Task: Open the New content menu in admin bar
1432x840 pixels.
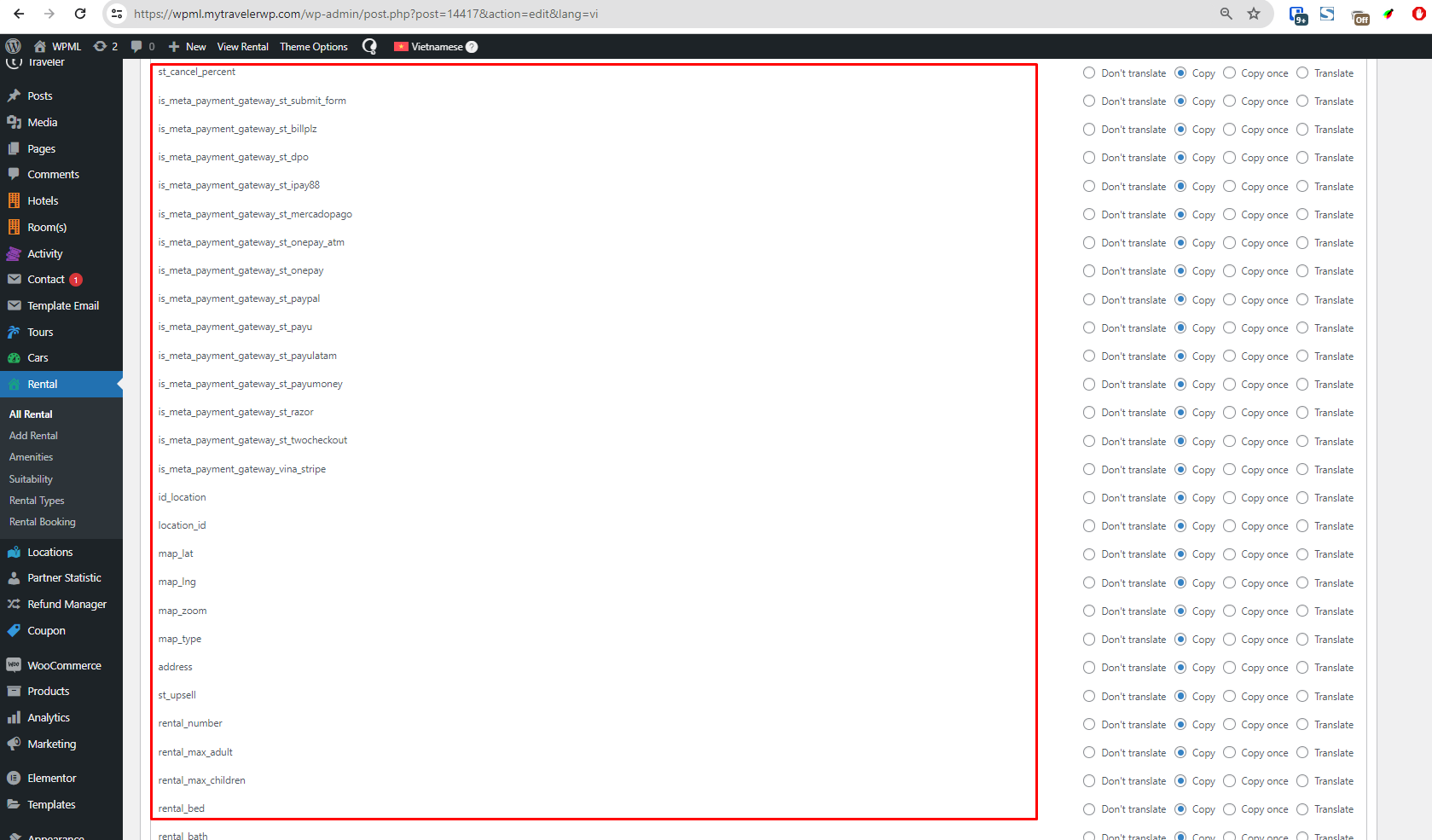Action: (x=187, y=47)
